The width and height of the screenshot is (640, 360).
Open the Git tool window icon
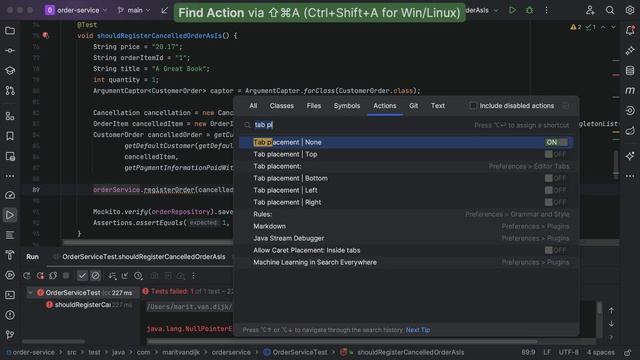pos(10,335)
